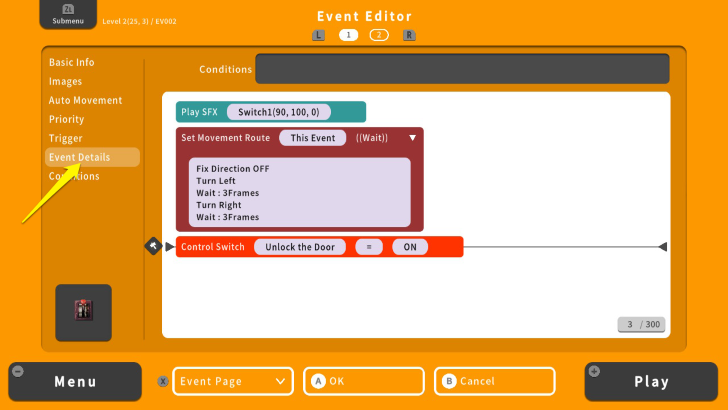
Task: Open the Trigger section
Action: tap(65, 138)
